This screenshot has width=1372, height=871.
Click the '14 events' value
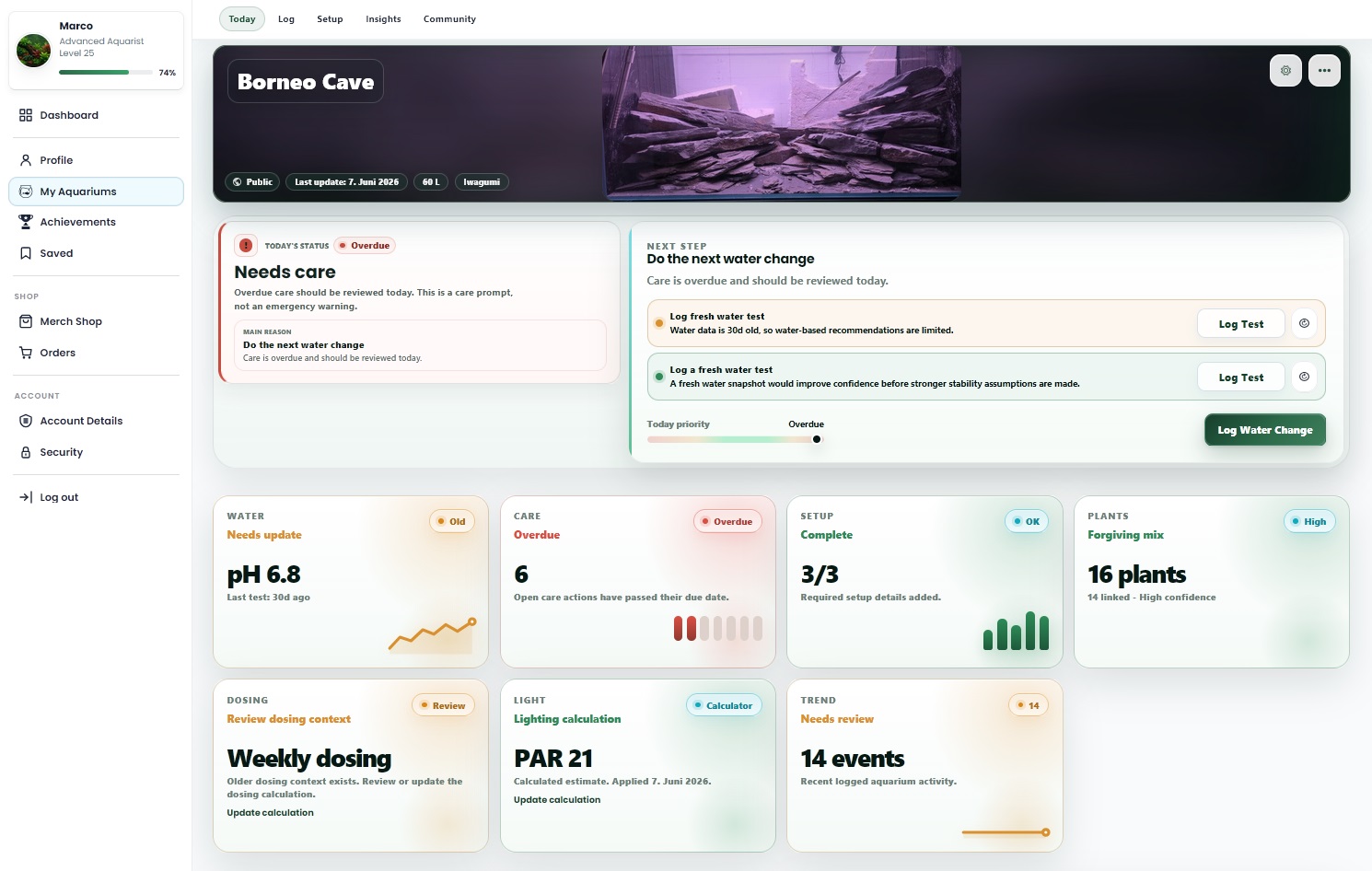[853, 759]
